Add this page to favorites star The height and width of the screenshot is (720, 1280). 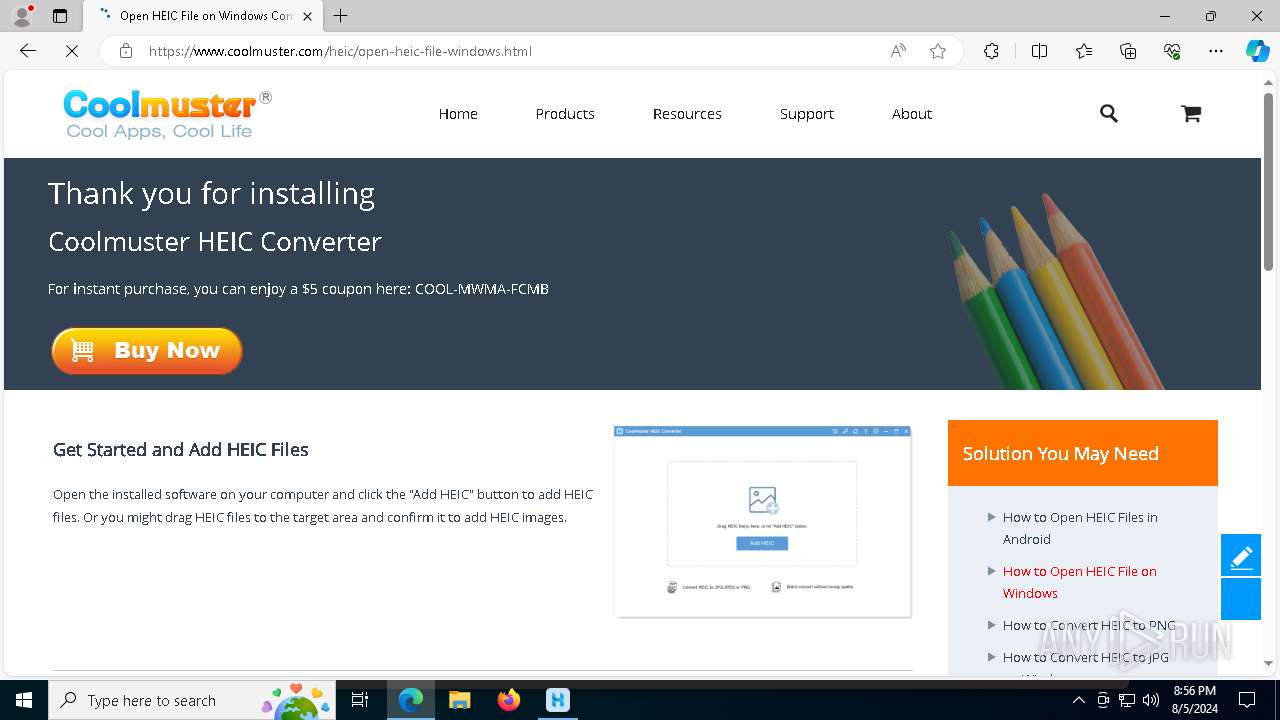(x=938, y=51)
